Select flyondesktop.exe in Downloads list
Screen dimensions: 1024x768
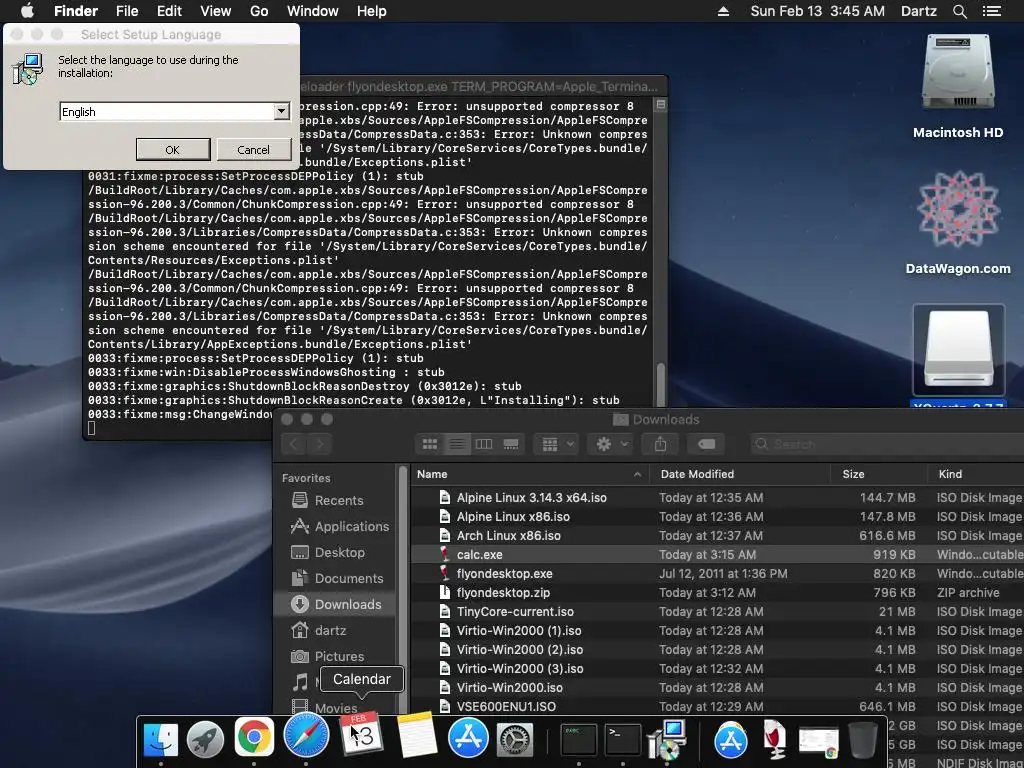click(717, 573)
